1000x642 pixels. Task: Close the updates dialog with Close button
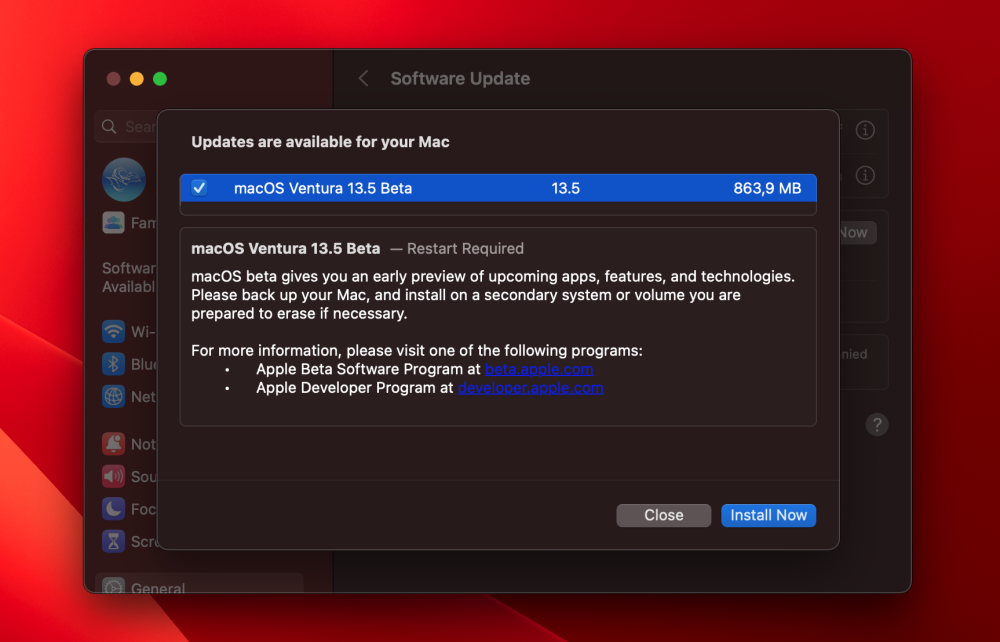point(663,515)
